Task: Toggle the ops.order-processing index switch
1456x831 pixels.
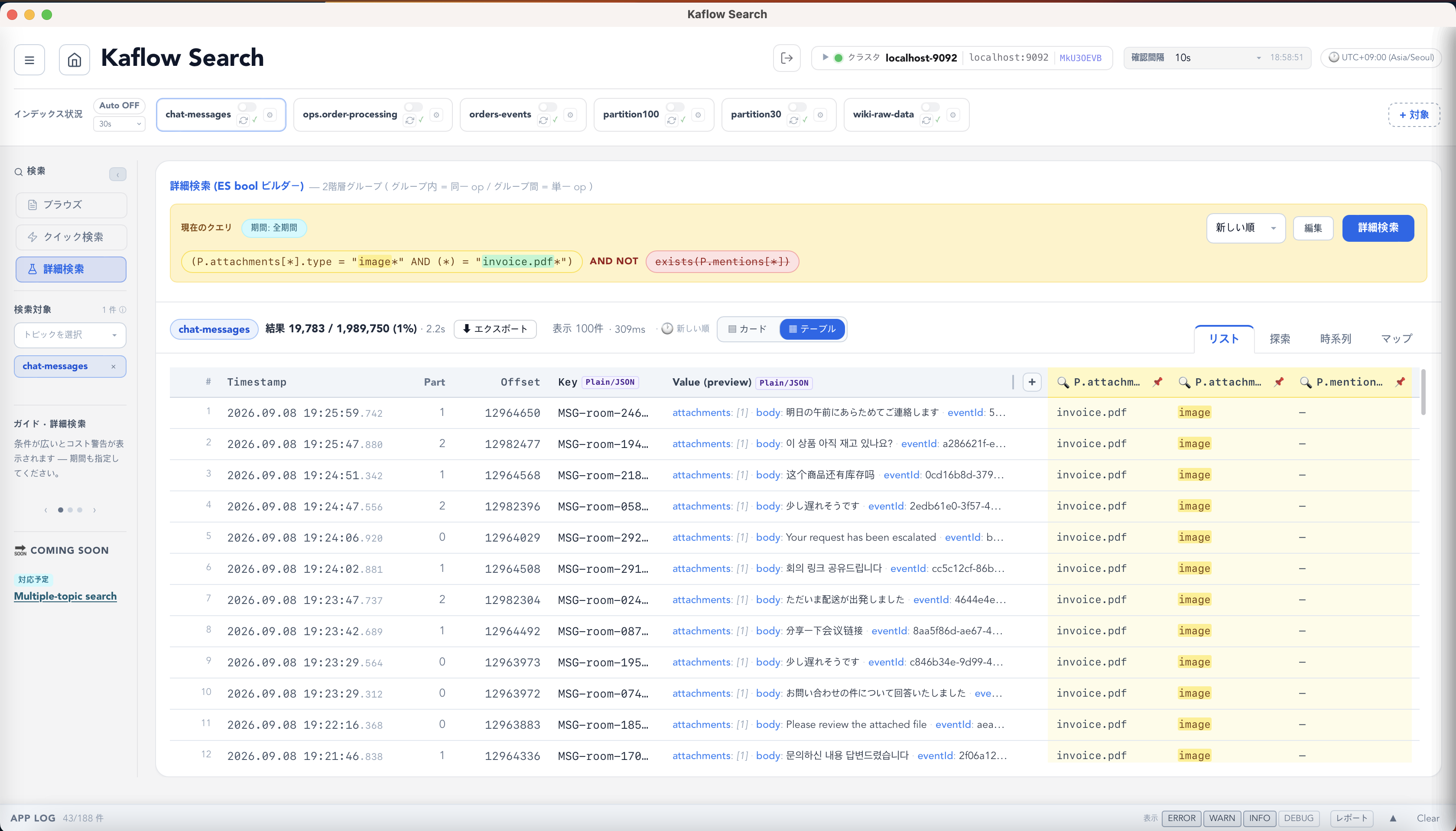Action: coord(413,107)
